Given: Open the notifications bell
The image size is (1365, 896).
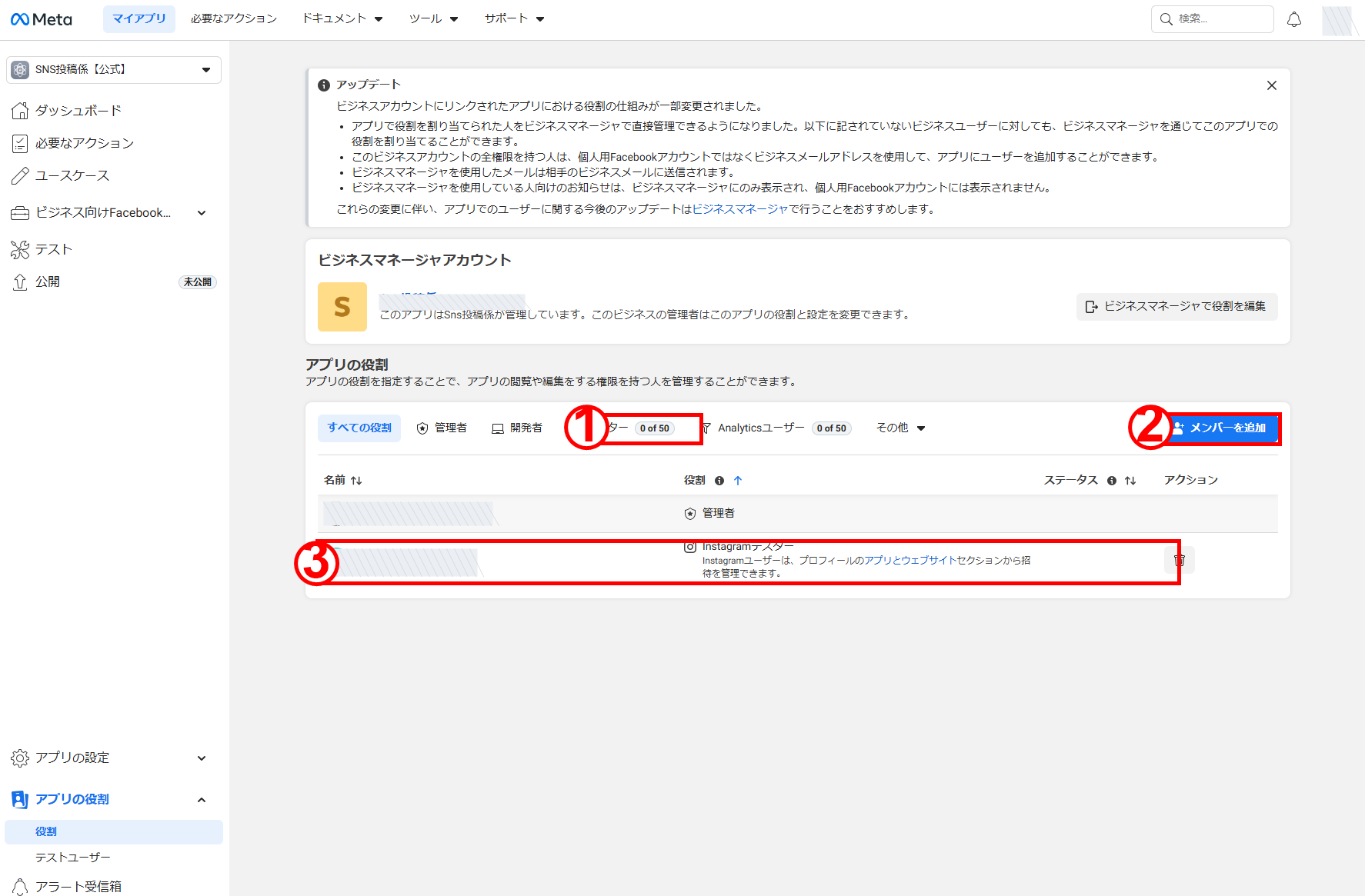Looking at the screenshot, I should point(1294,19).
